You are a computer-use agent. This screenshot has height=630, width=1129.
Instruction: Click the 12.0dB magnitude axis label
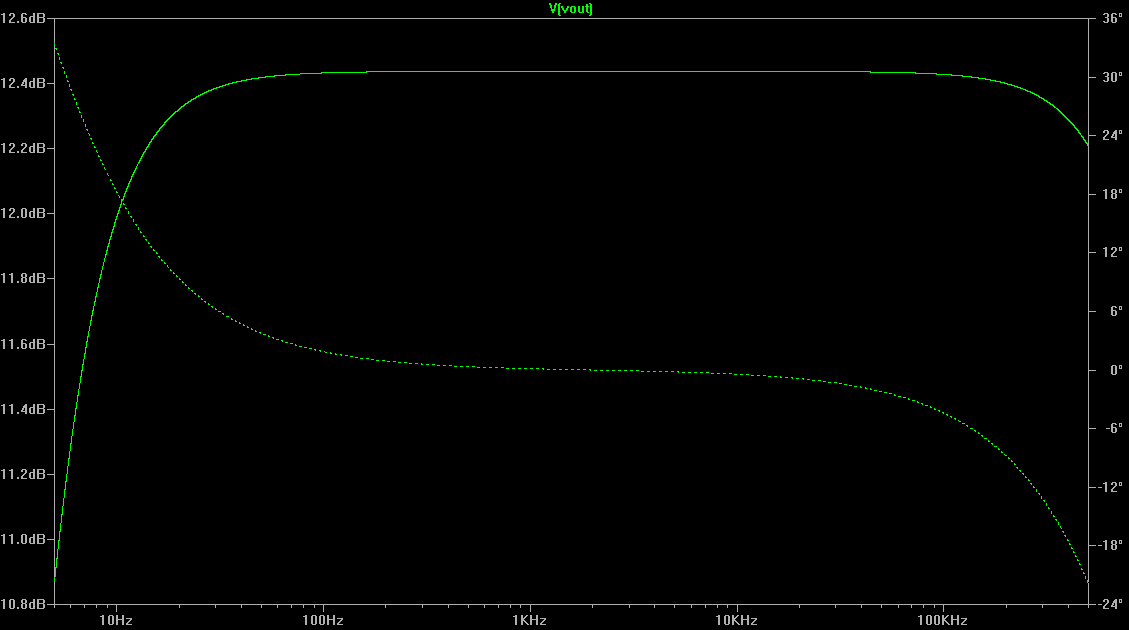point(23,214)
